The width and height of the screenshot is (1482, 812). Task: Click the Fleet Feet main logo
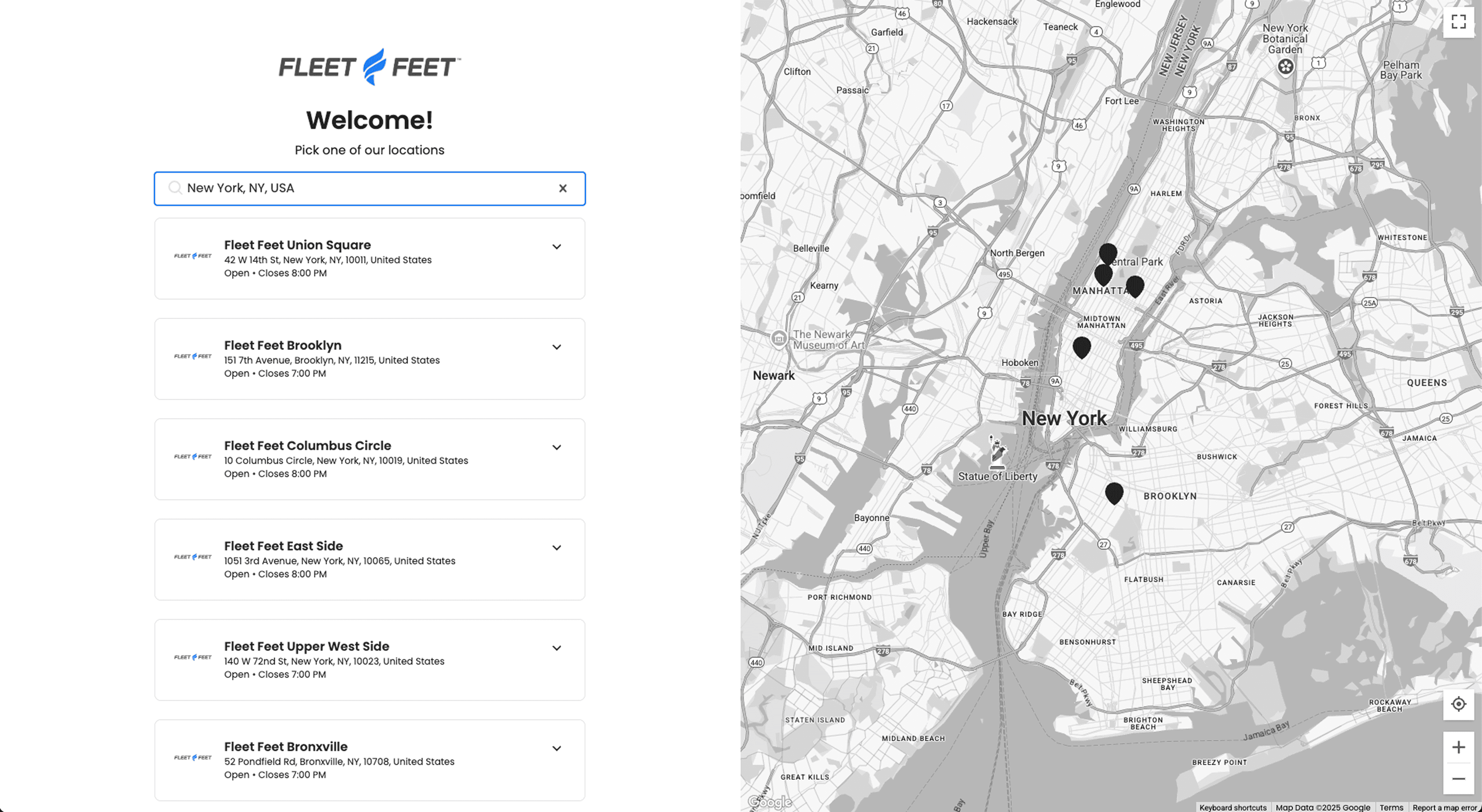point(370,67)
